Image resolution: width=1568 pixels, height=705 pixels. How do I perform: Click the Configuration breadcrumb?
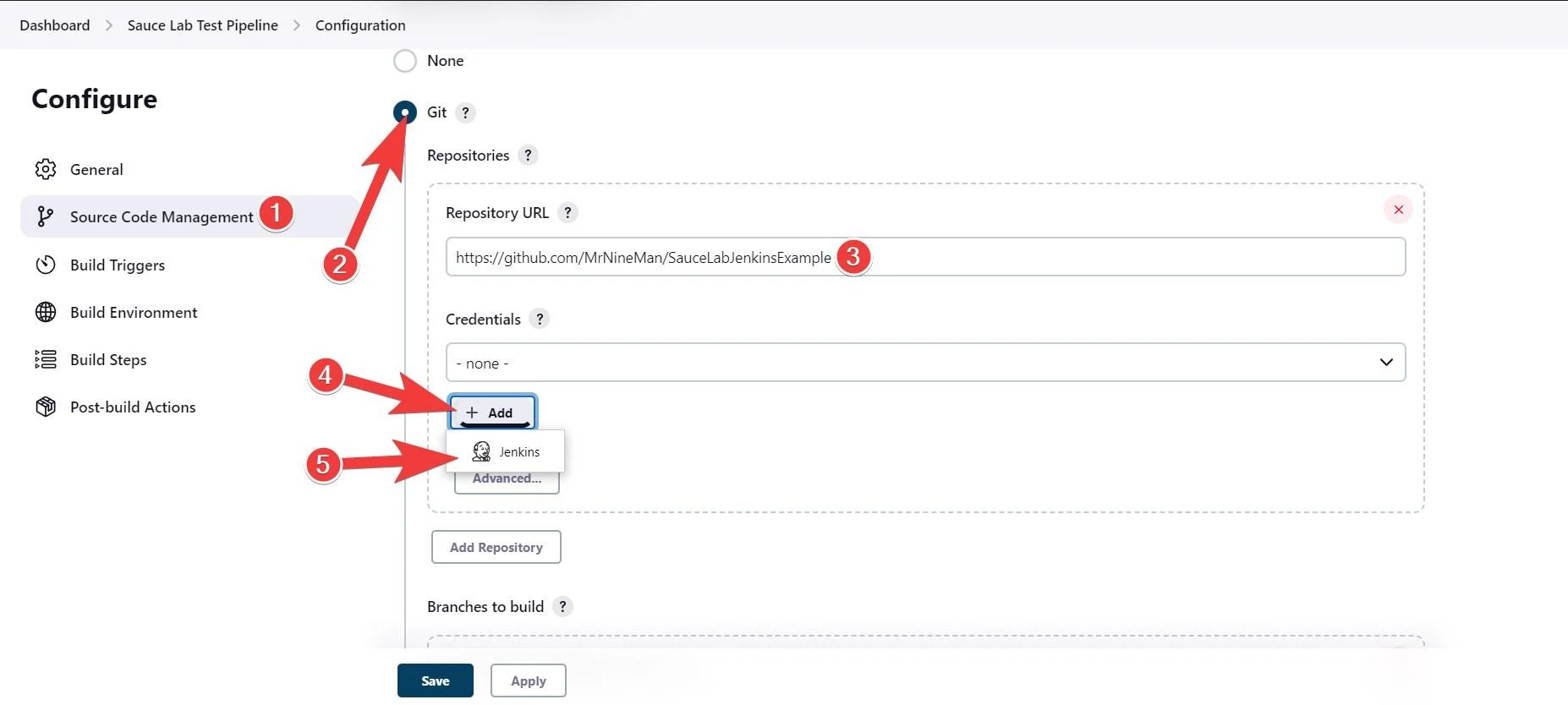coord(360,25)
